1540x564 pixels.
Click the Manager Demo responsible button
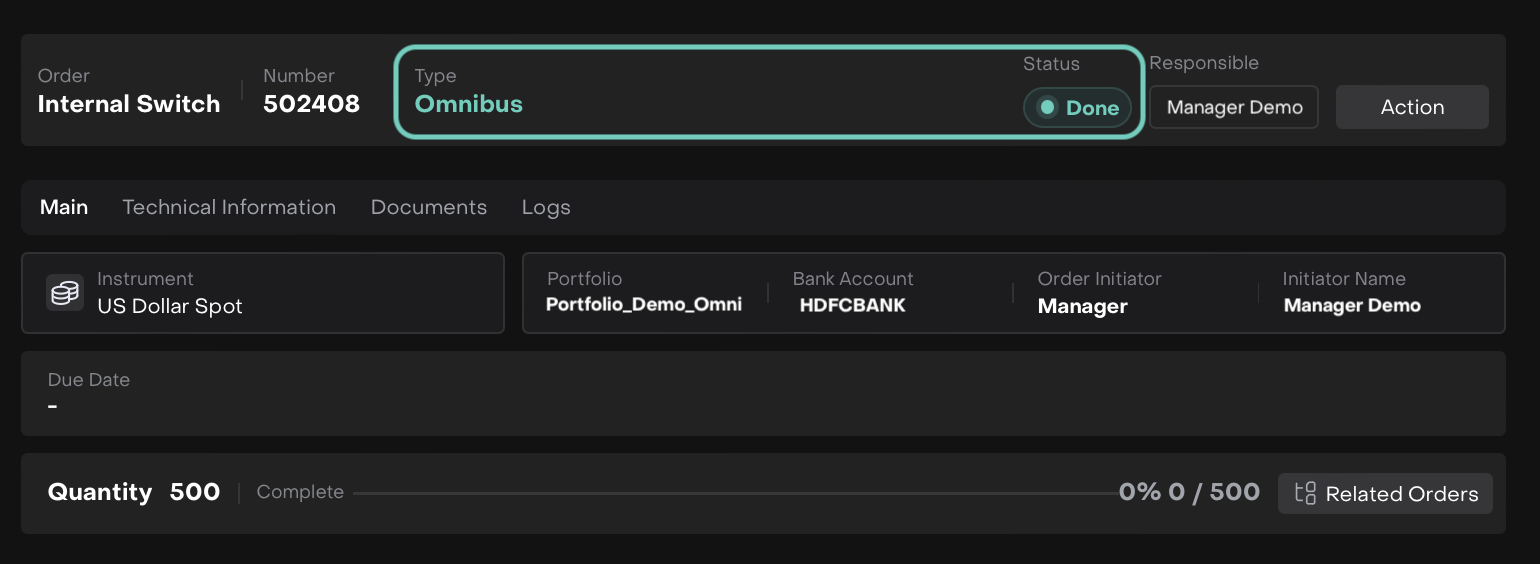point(1234,107)
